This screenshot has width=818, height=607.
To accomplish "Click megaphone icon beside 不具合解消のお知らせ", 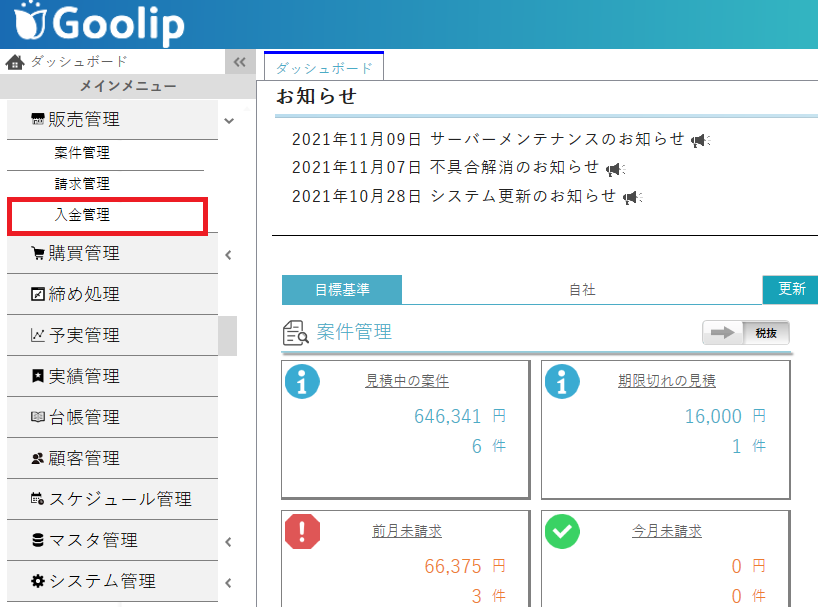I will (616, 168).
